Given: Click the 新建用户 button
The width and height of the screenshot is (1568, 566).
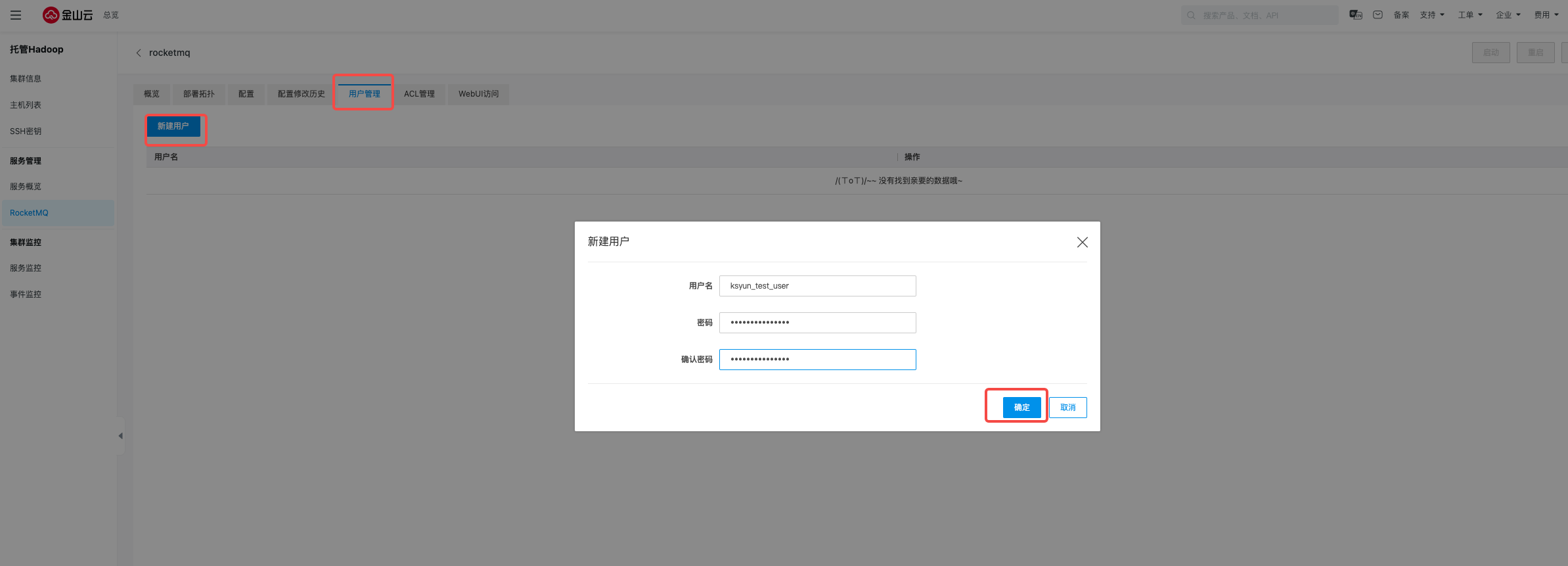Looking at the screenshot, I should tap(173, 126).
